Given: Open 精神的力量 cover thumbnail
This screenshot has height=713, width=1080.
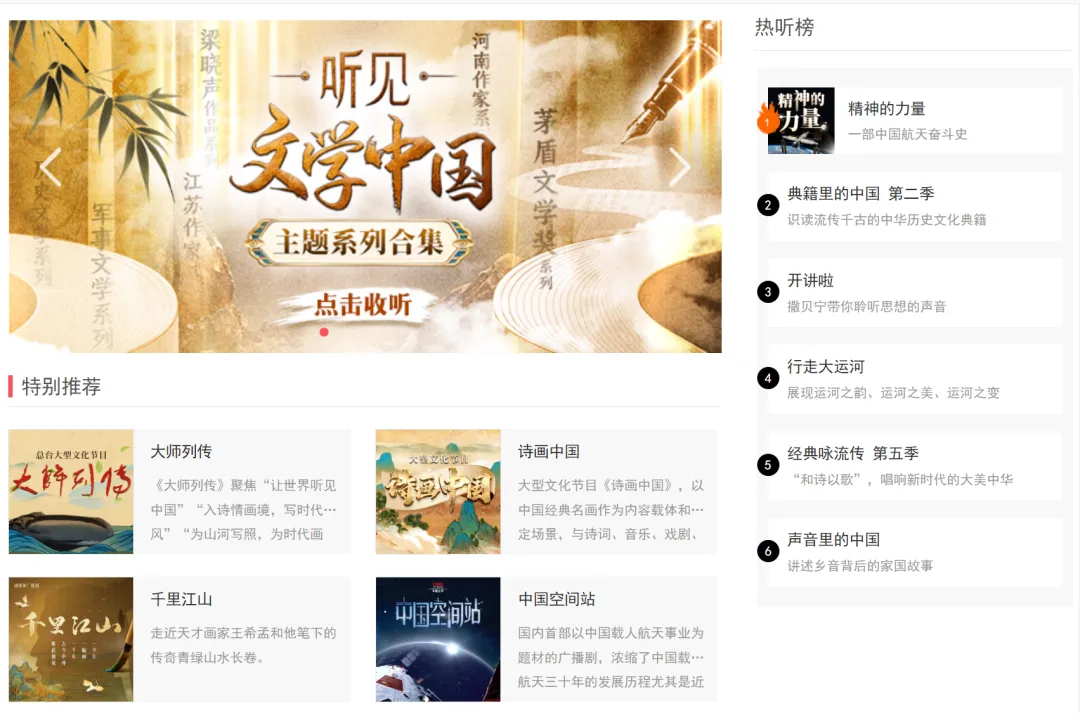Looking at the screenshot, I should click(801, 121).
